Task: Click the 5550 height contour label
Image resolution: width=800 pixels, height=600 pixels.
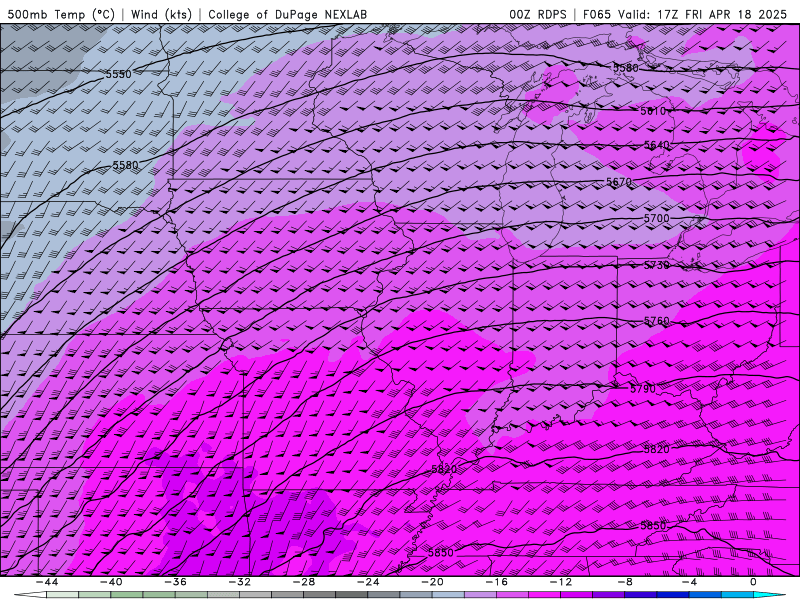Action: point(118,74)
